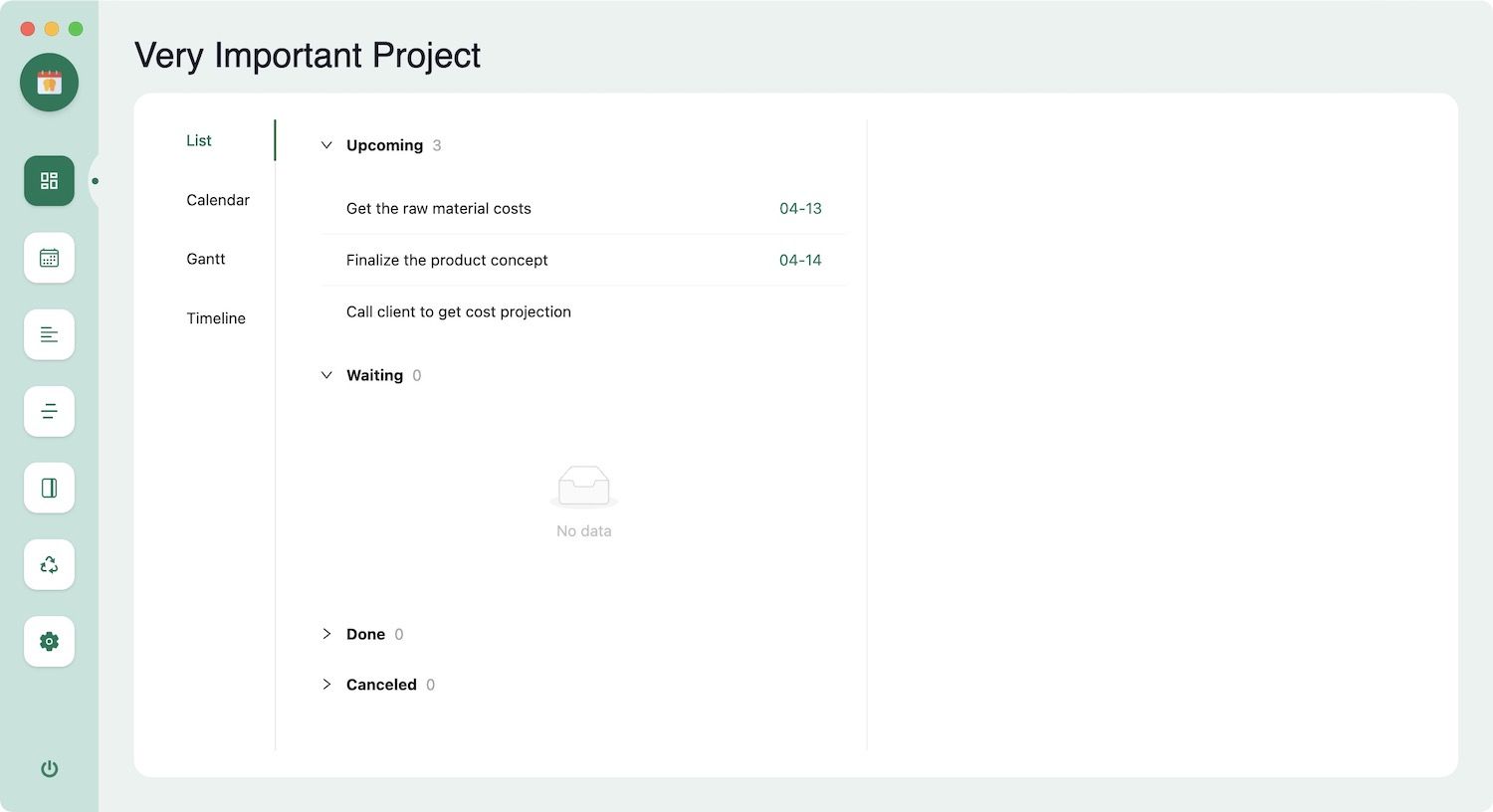Open settings gear icon in sidebar
The width and height of the screenshot is (1493, 812).
(x=49, y=641)
